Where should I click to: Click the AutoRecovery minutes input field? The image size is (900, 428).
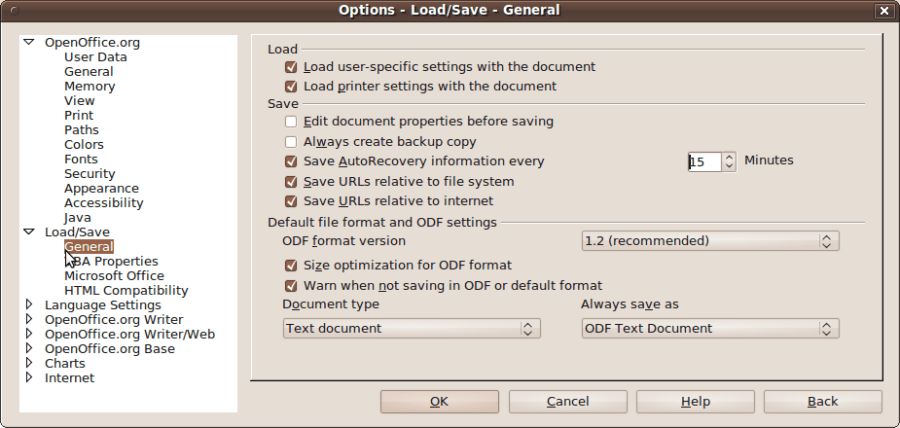[x=704, y=161]
